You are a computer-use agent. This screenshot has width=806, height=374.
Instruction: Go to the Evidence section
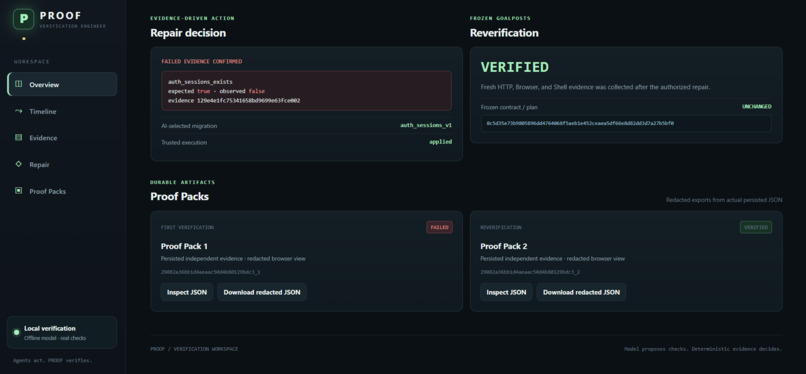62,138
